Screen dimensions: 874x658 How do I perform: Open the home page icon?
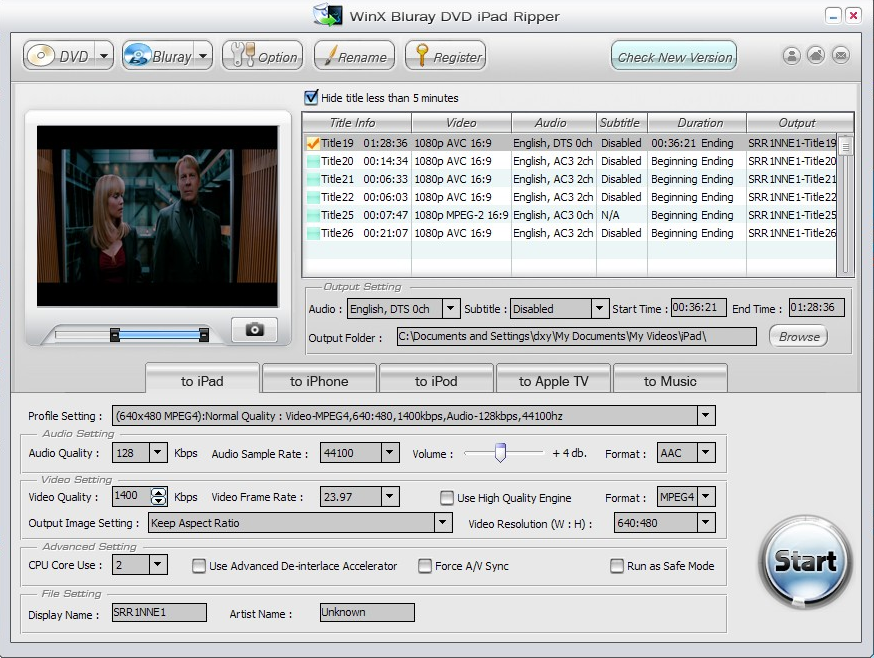tap(816, 56)
